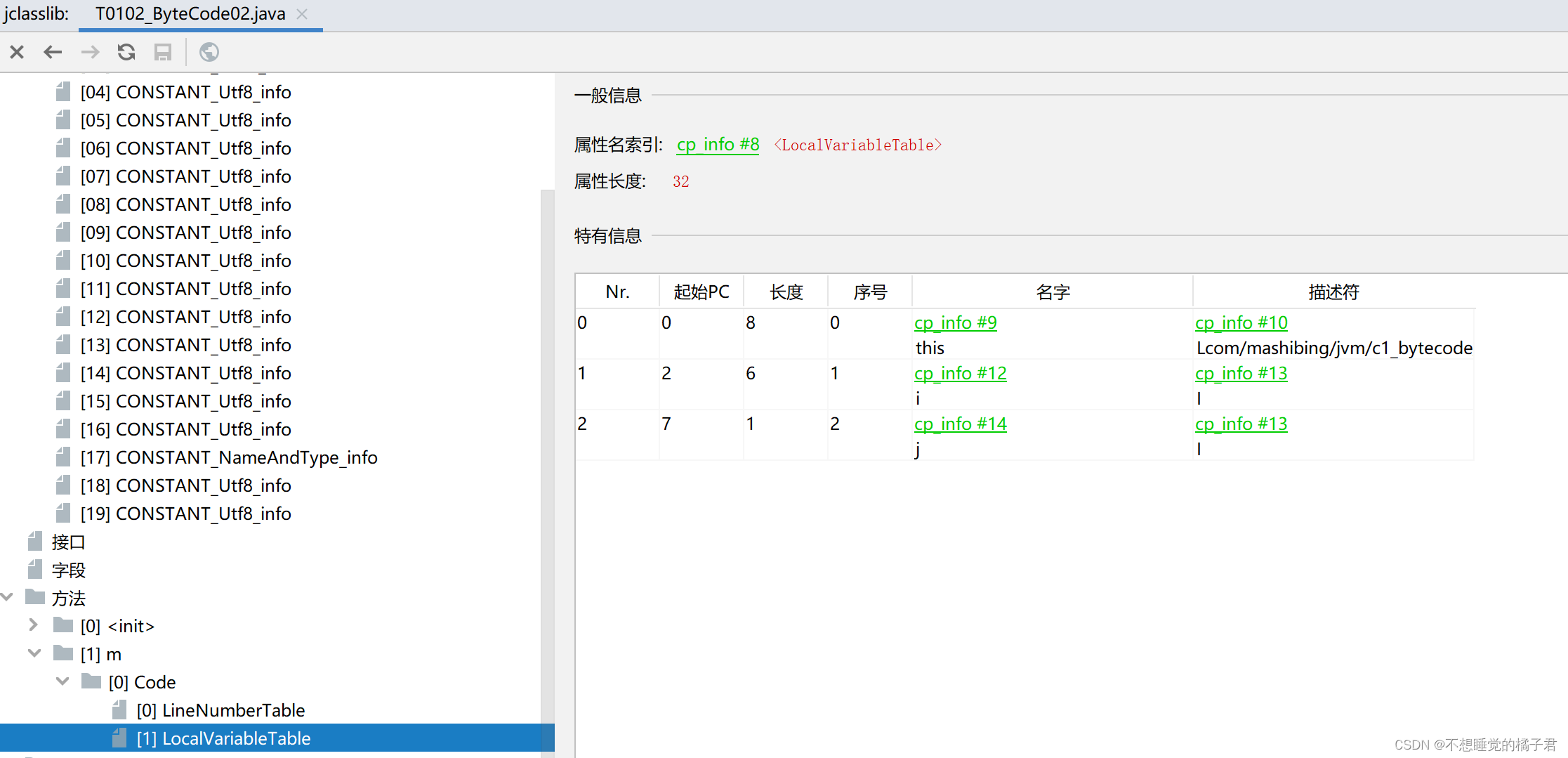
Task: Click the 'this' variable name cell
Action: pyautogui.click(x=930, y=348)
